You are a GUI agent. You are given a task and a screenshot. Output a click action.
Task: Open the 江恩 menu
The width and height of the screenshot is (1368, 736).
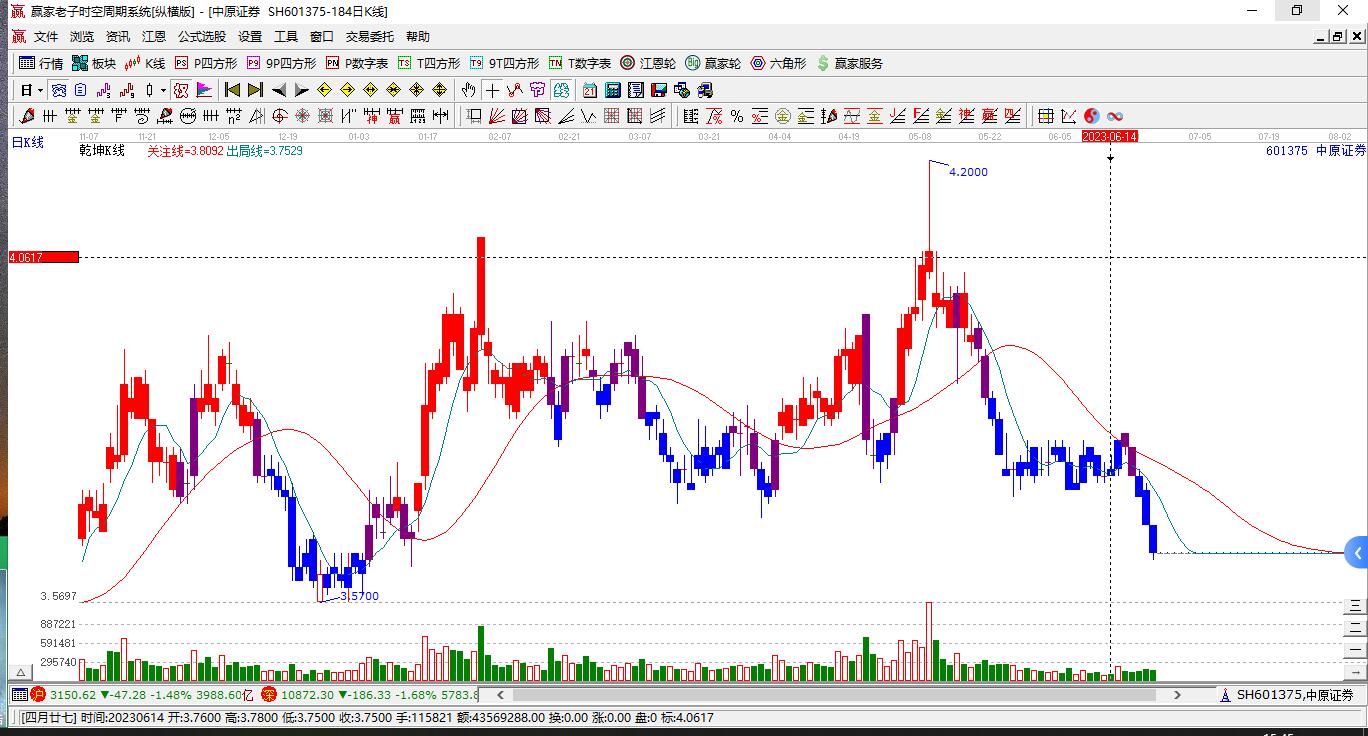click(x=154, y=37)
